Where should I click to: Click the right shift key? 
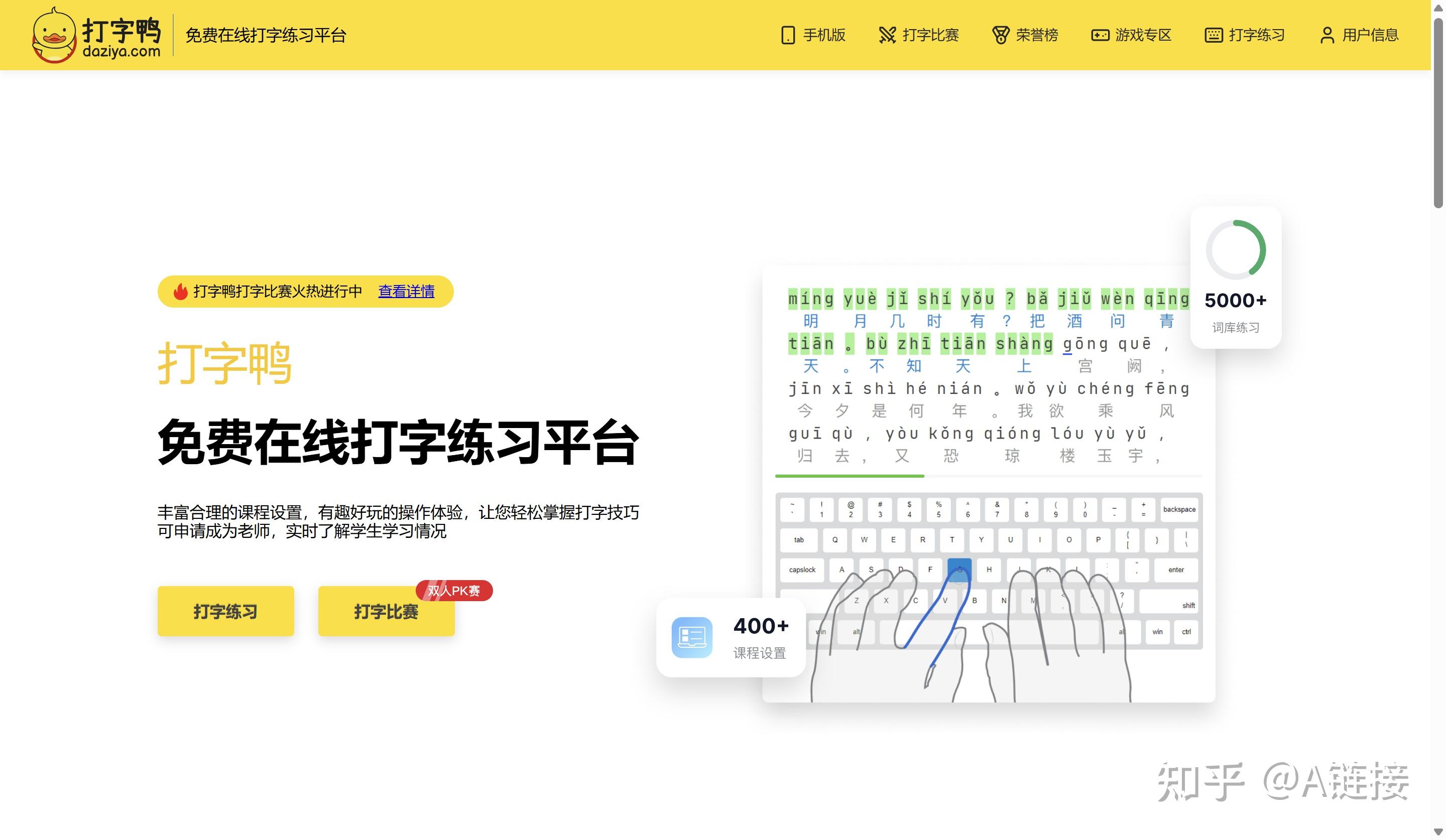[x=1169, y=602]
